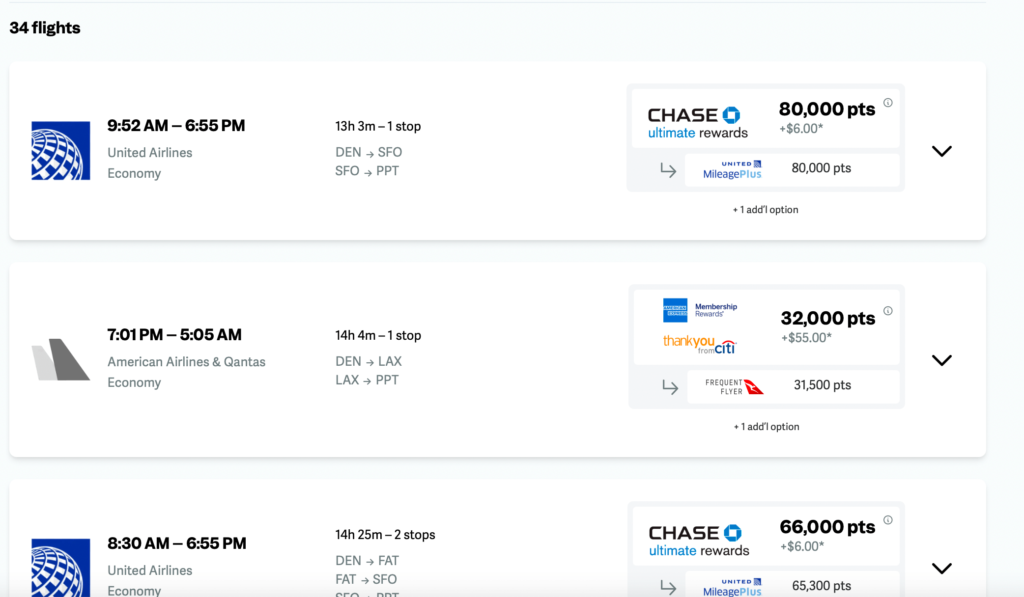Select the United Airlines logo on the 8:30 AM flight

(x=60, y=560)
